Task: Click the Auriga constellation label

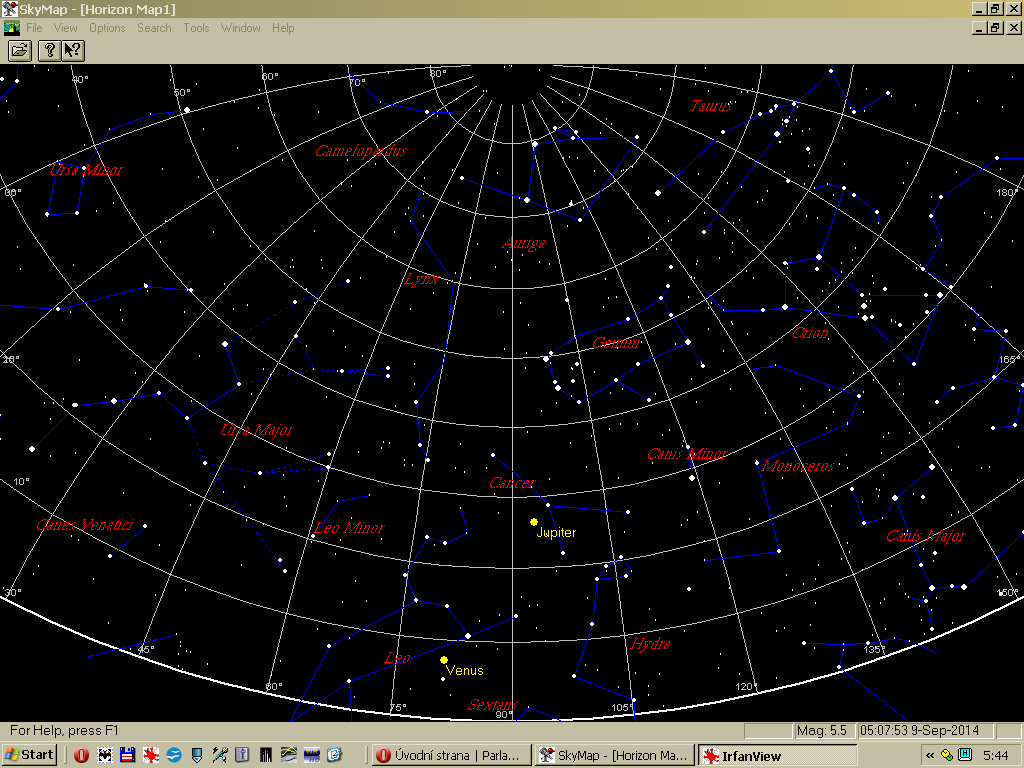Action: pos(524,244)
